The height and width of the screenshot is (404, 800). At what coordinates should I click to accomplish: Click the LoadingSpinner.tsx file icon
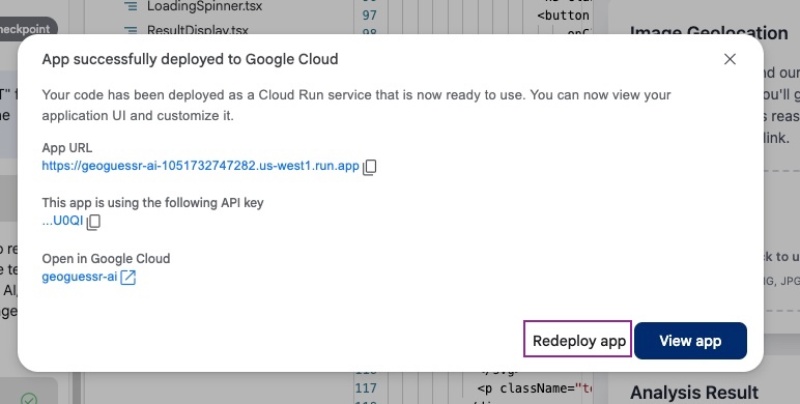(x=130, y=7)
